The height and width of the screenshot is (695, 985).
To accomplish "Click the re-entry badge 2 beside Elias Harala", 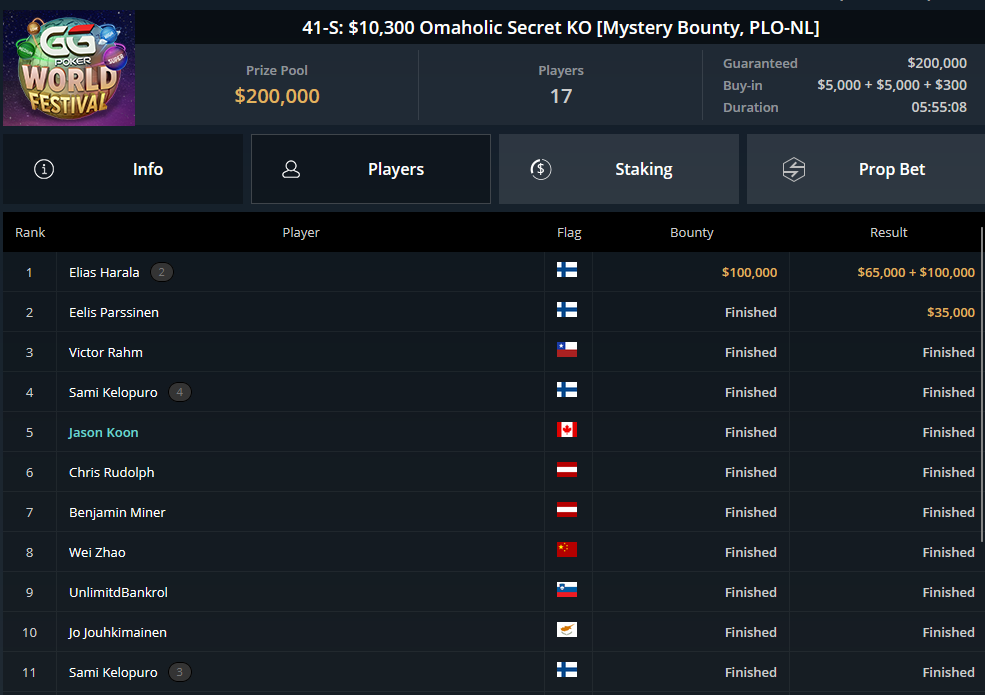I will pyautogui.click(x=161, y=272).
